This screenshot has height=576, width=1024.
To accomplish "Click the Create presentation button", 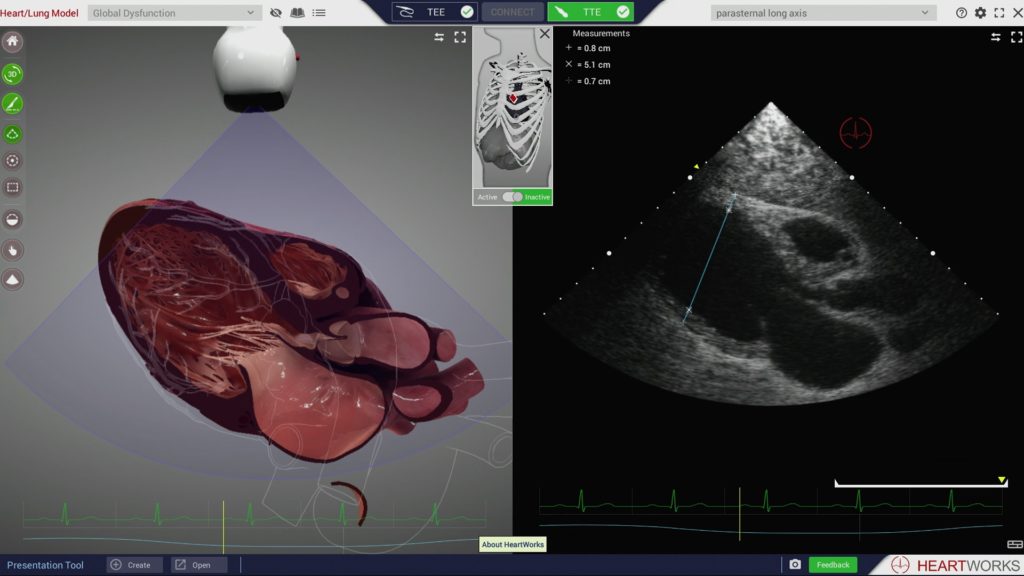I will pyautogui.click(x=134, y=565).
